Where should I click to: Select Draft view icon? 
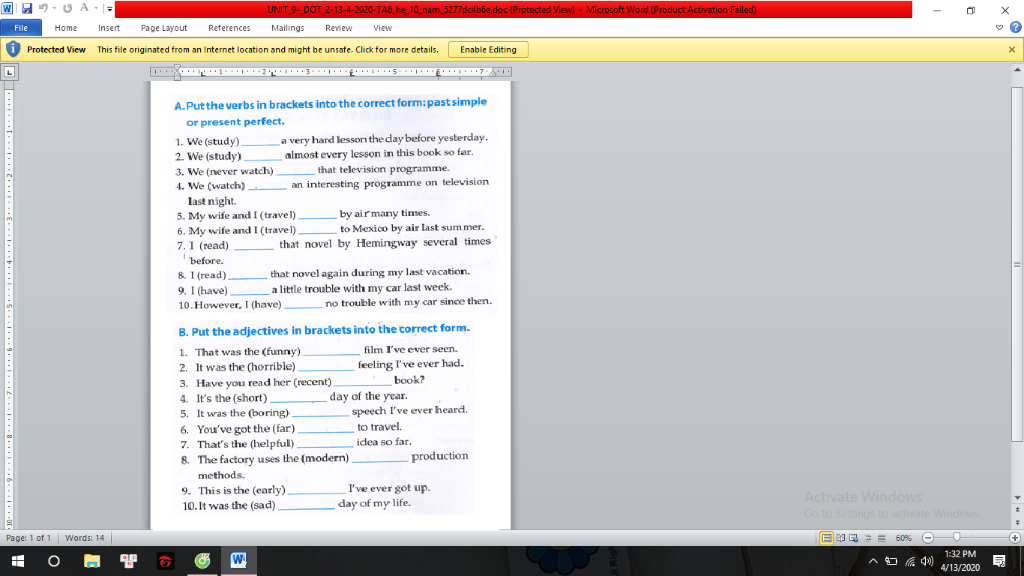click(882, 538)
